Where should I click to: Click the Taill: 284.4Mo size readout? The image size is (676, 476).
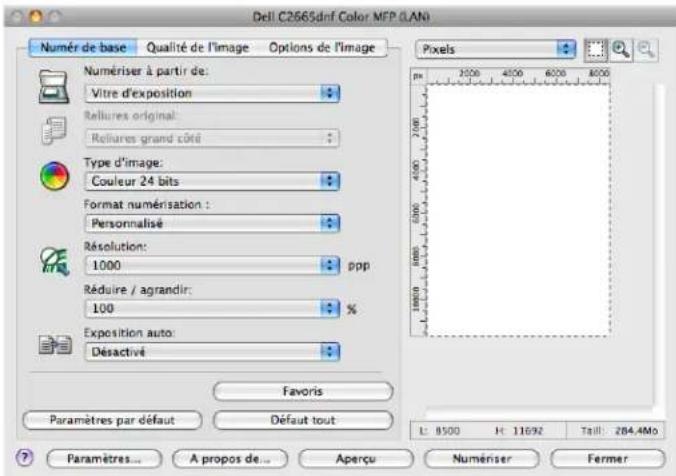pyautogui.click(x=619, y=431)
